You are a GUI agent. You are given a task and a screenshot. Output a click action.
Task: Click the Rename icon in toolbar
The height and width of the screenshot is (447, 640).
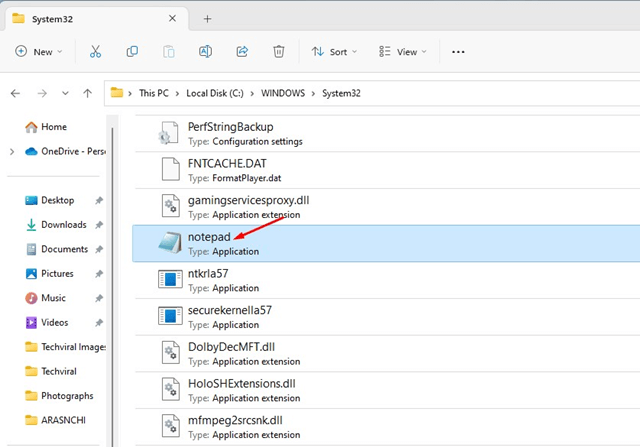coord(205,51)
